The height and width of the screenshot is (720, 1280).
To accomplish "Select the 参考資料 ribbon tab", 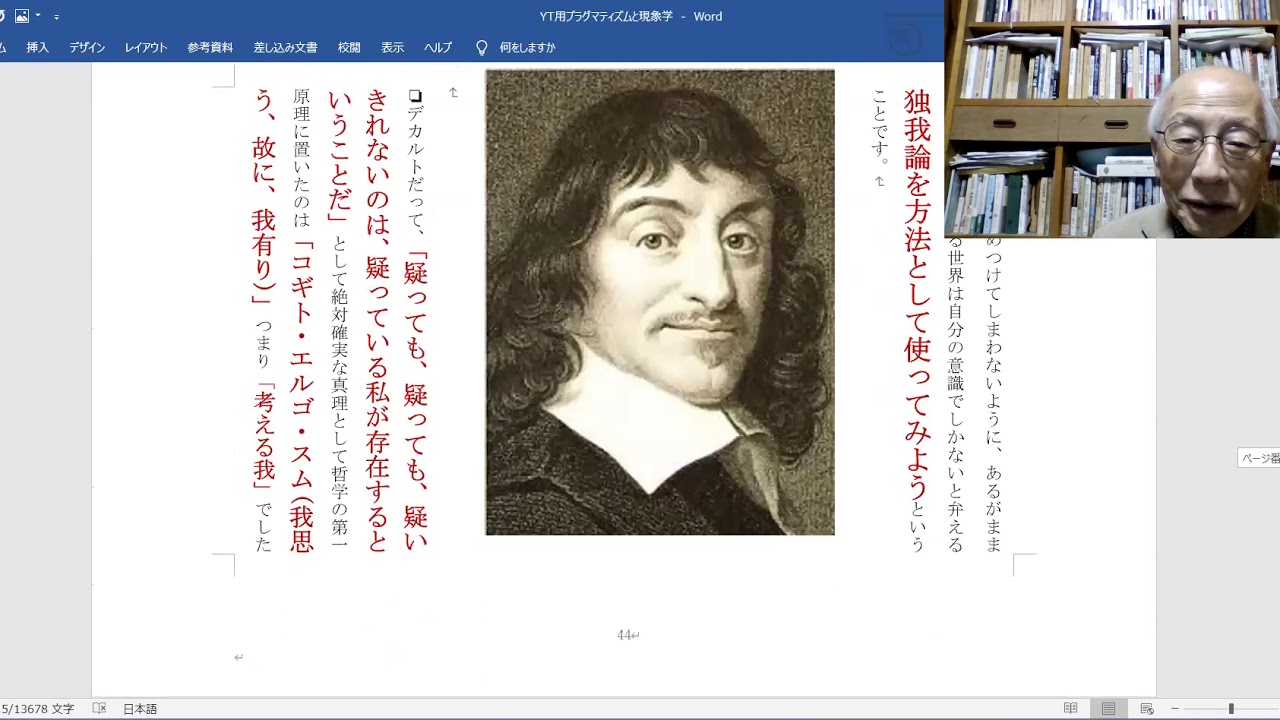I will (x=210, y=47).
